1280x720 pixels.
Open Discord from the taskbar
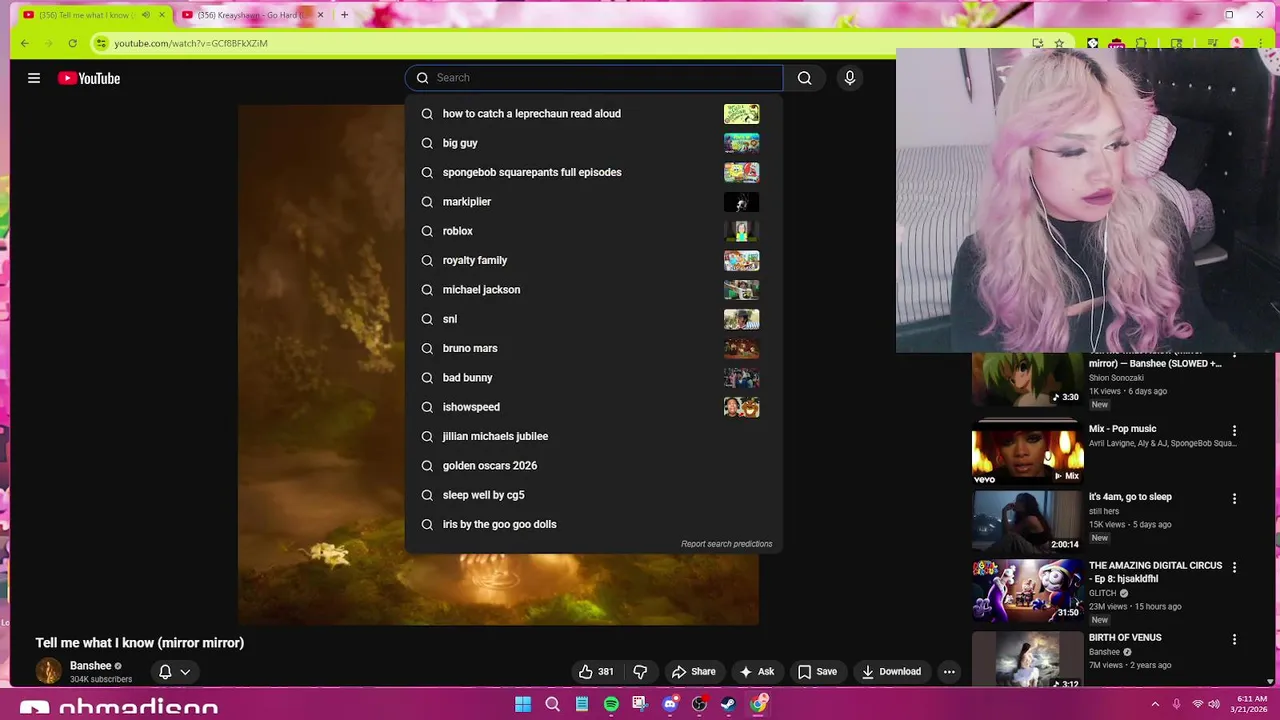670,704
